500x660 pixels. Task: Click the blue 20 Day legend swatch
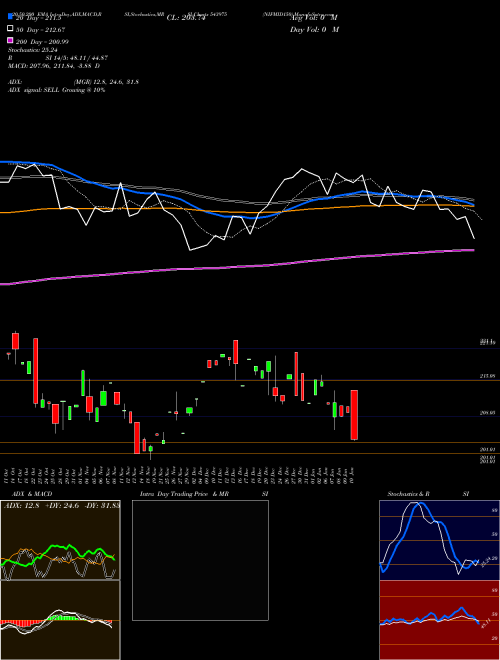[10, 17]
